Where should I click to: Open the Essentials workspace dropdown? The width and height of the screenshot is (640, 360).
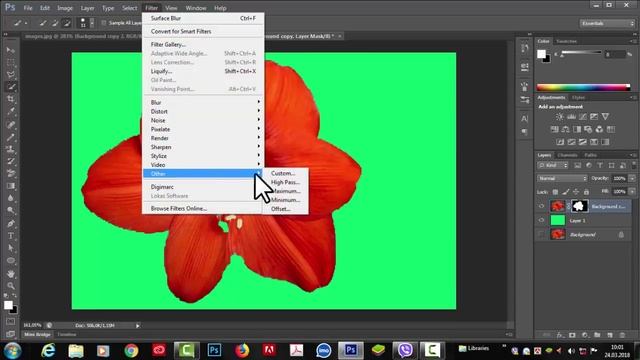(x=607, y=24)
